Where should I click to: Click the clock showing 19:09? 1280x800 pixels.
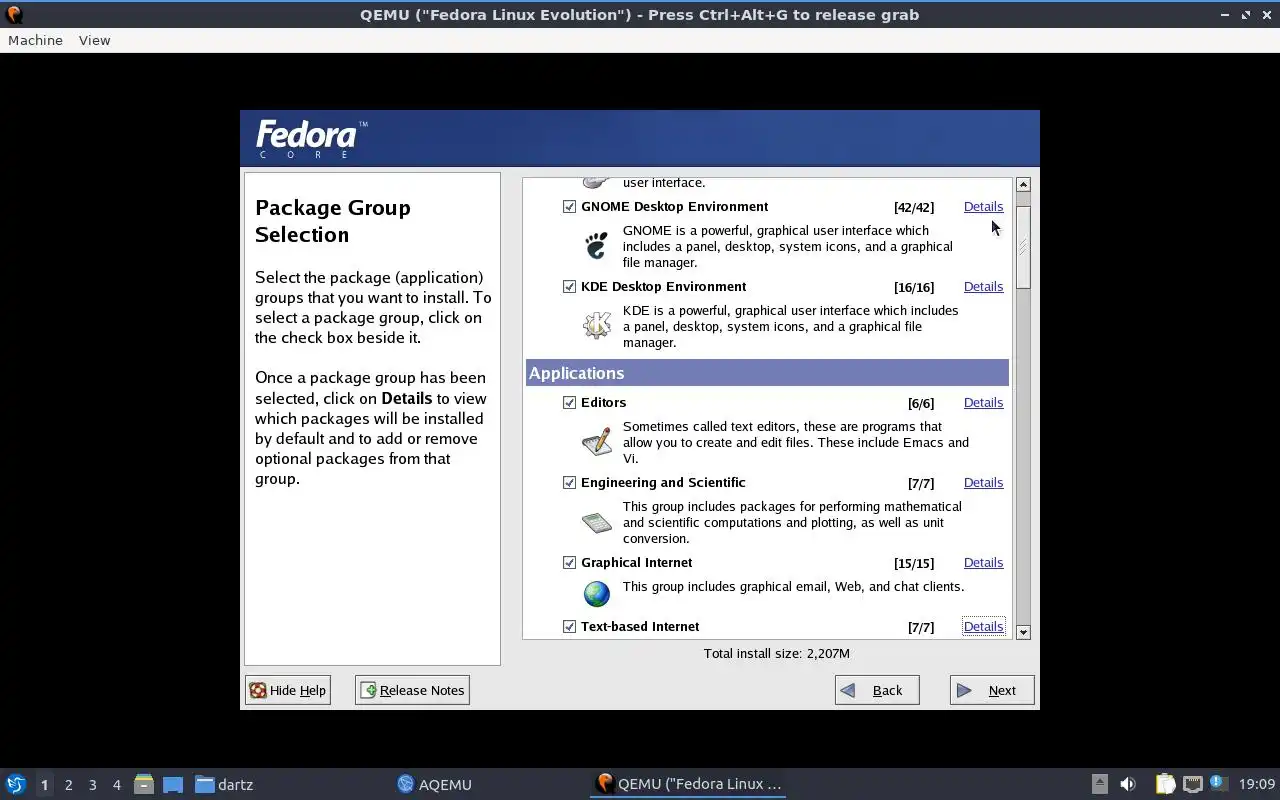pos(1257,784)
